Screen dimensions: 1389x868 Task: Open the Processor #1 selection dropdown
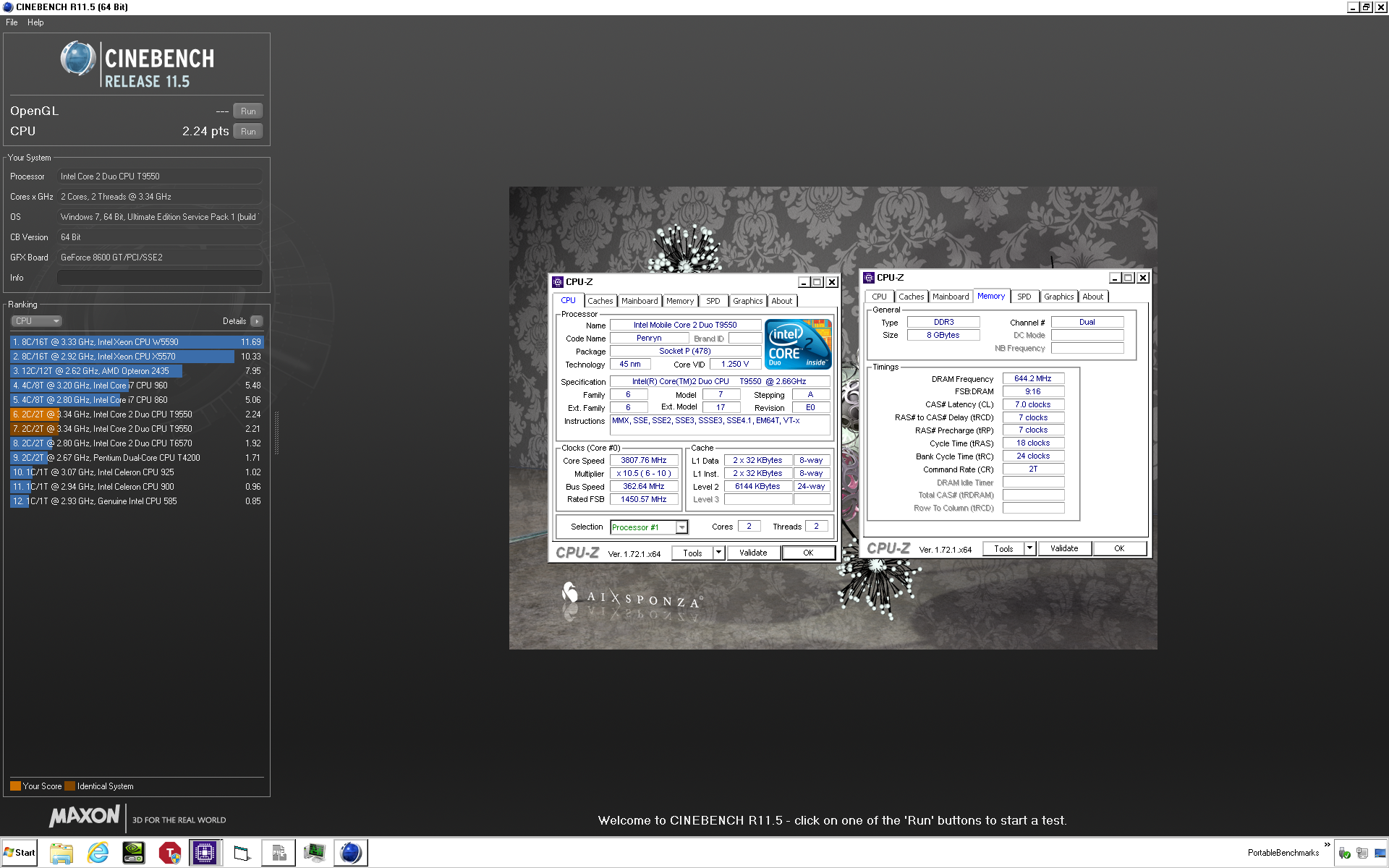(681, 527)
